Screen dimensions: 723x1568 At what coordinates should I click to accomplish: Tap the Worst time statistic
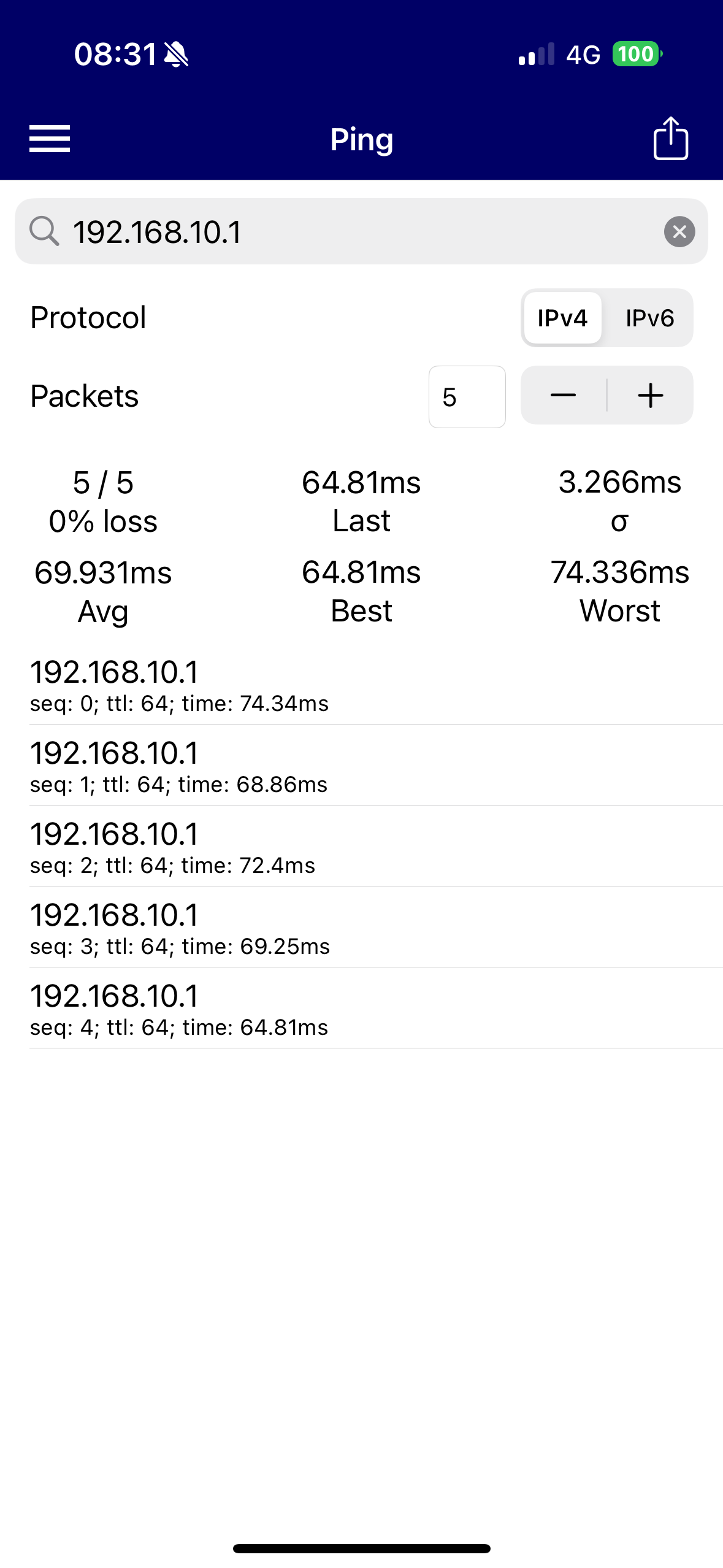(x=619, y=591)
